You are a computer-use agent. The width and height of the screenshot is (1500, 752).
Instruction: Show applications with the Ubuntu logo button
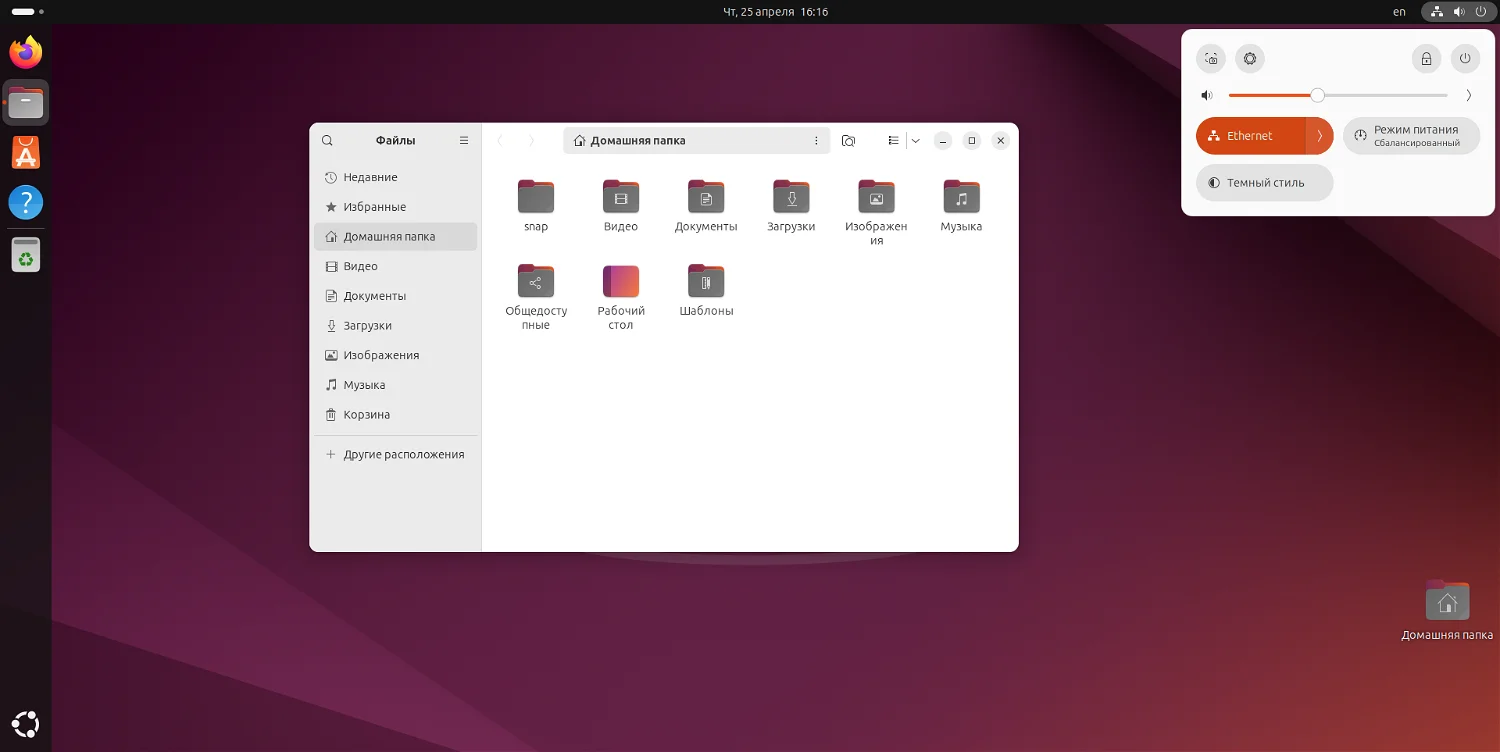pos(26,724)
